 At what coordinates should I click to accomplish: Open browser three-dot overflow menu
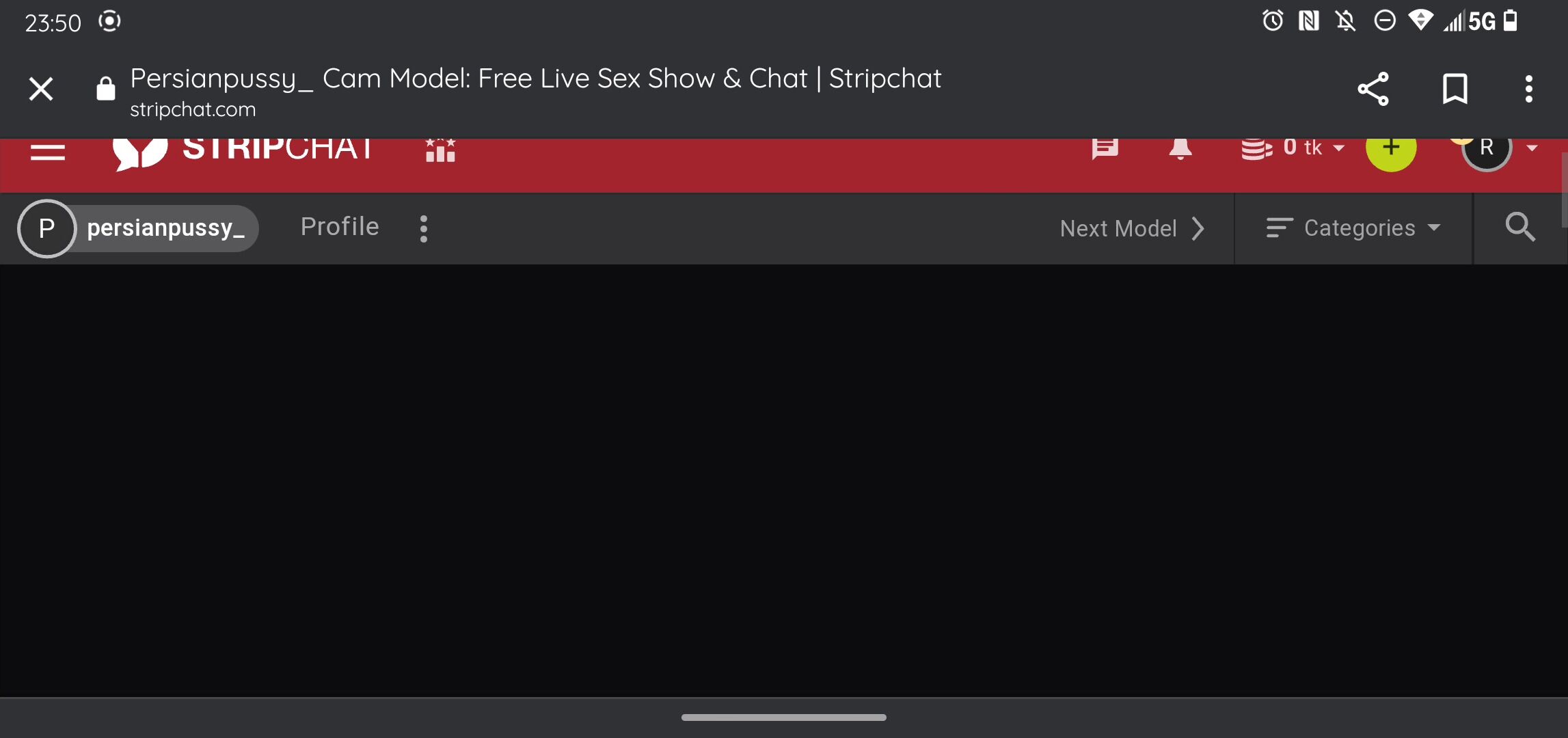coord(1529,89)
